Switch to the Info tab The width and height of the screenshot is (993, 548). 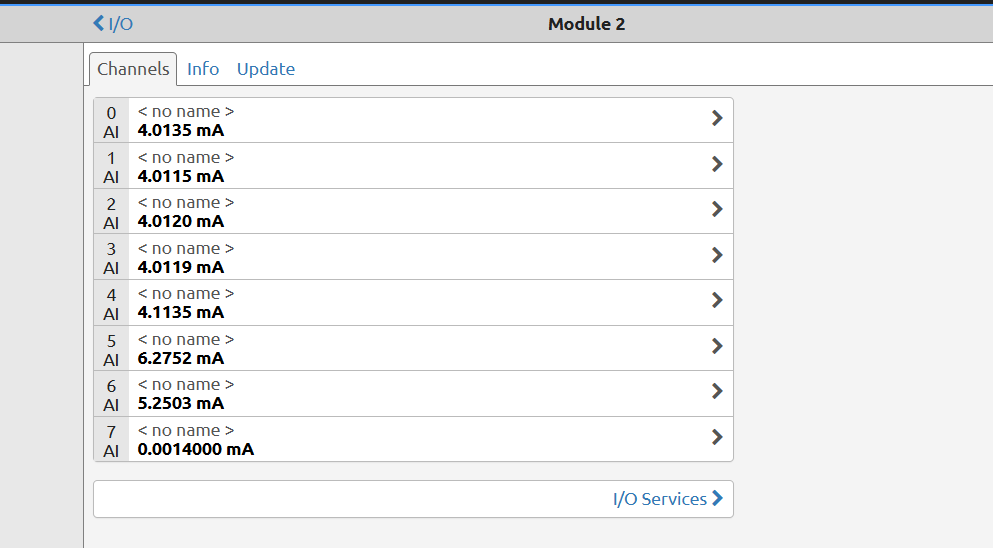click(203, 69)
